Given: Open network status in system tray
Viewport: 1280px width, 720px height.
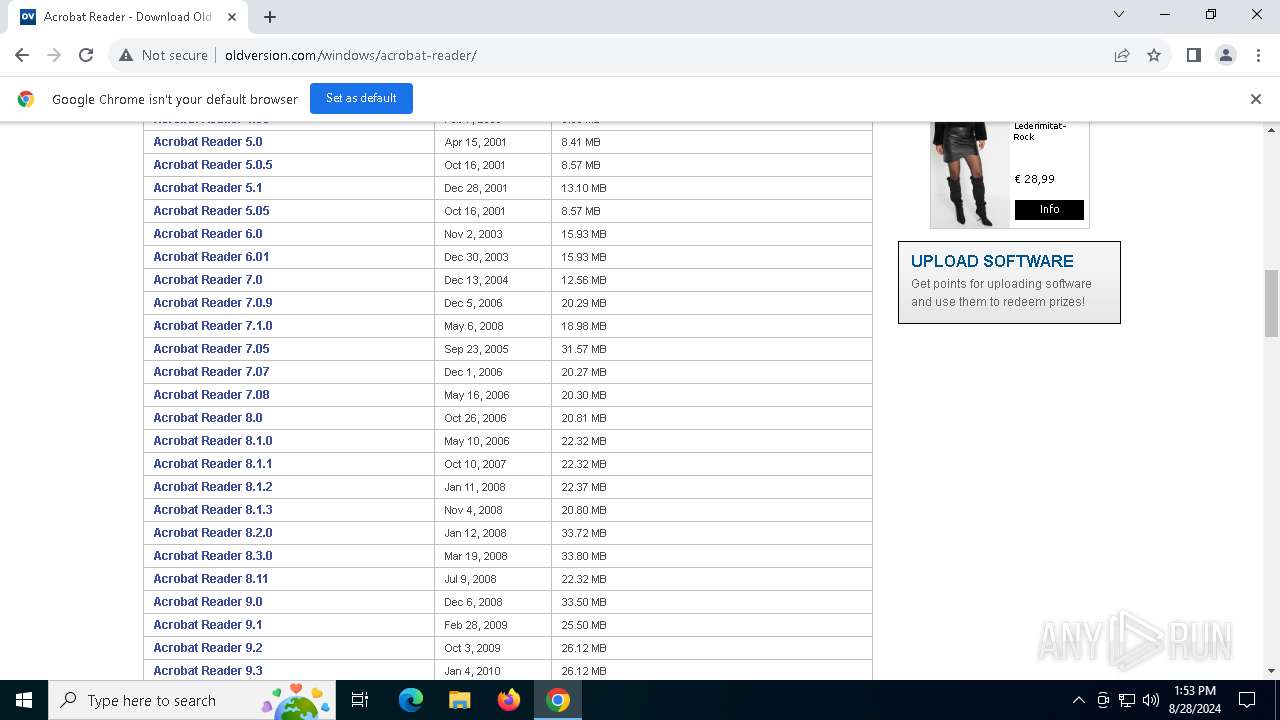Looking at the screenshot, I should [1127, 700].
